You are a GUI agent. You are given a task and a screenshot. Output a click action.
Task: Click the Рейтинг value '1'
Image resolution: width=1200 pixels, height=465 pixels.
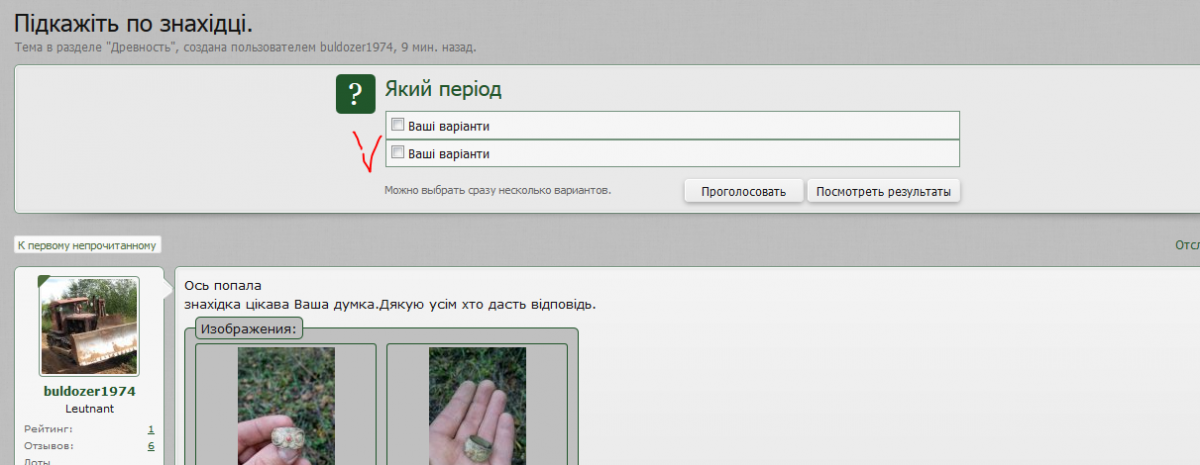(151, 429)
